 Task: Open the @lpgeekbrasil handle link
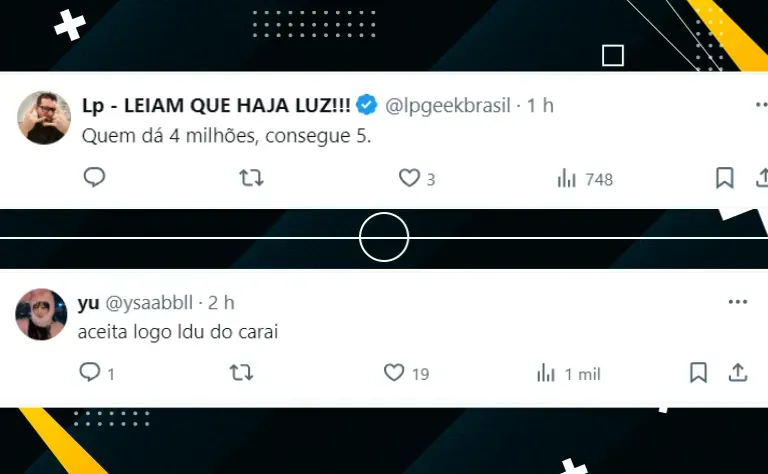[x=448, y=105]
